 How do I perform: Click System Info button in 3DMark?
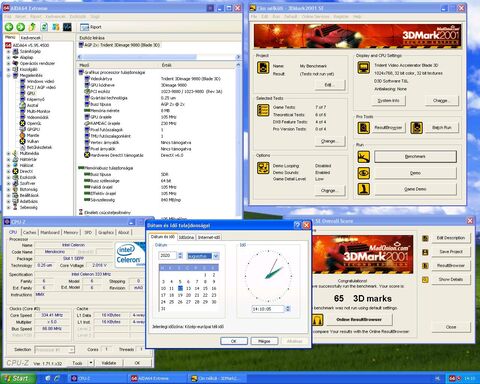[x=389, y=100]
